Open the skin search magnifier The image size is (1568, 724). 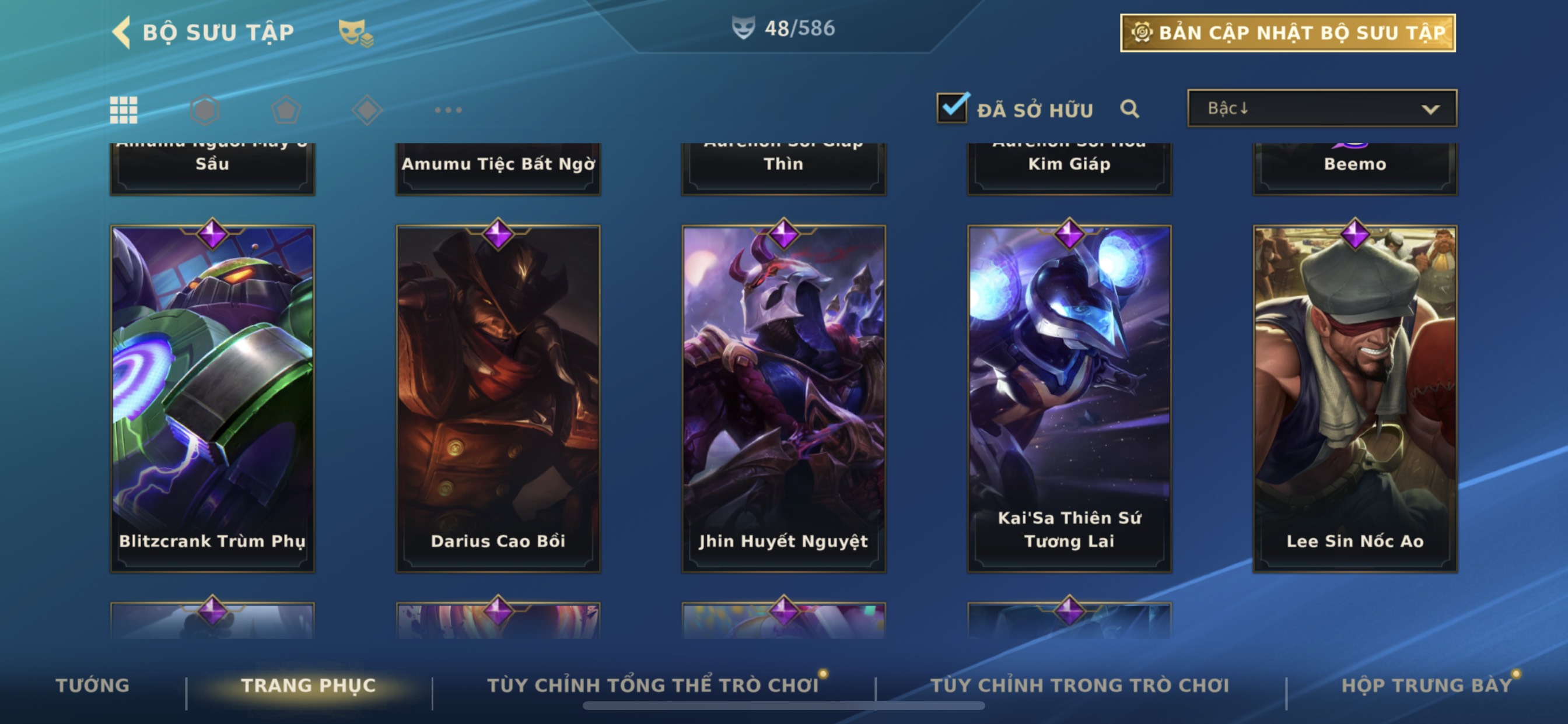(x=1129, y=109)
